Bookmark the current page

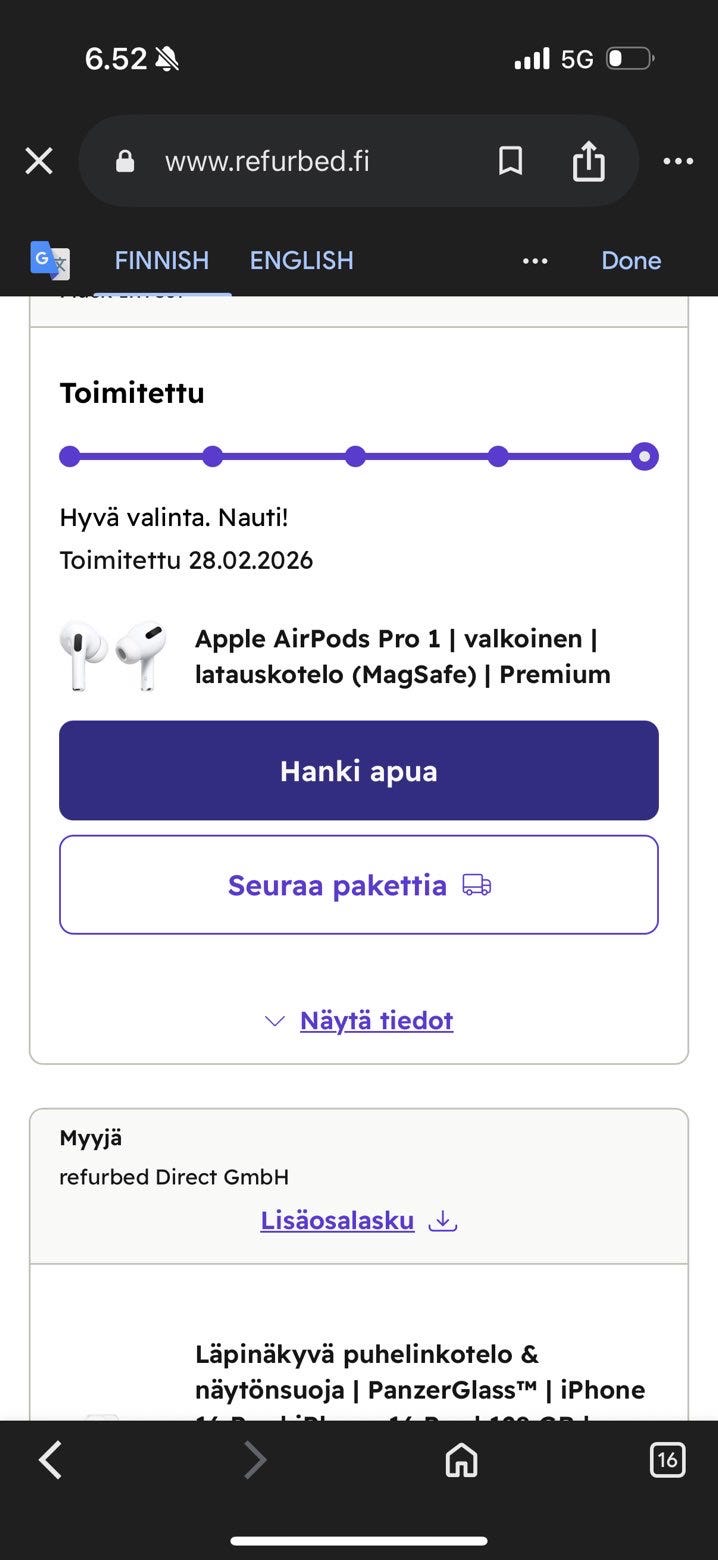(x=510, y=160)
